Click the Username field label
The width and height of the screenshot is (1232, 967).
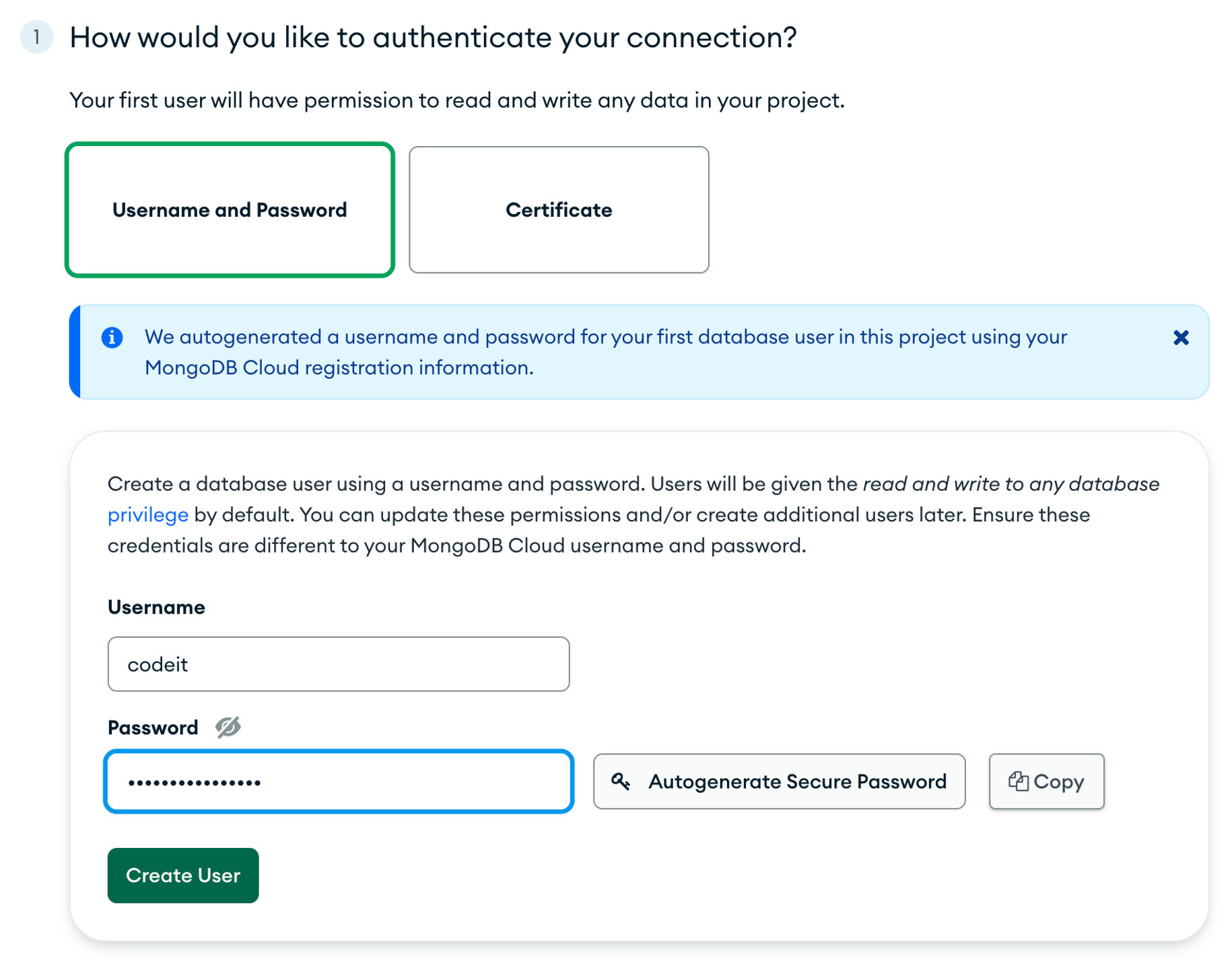pyautogui.click(x=156, y=606)
